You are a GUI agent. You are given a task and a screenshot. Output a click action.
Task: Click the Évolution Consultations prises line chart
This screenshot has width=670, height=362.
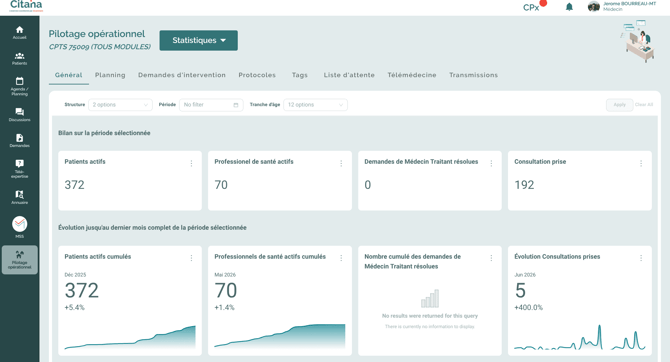click(580, 337)
